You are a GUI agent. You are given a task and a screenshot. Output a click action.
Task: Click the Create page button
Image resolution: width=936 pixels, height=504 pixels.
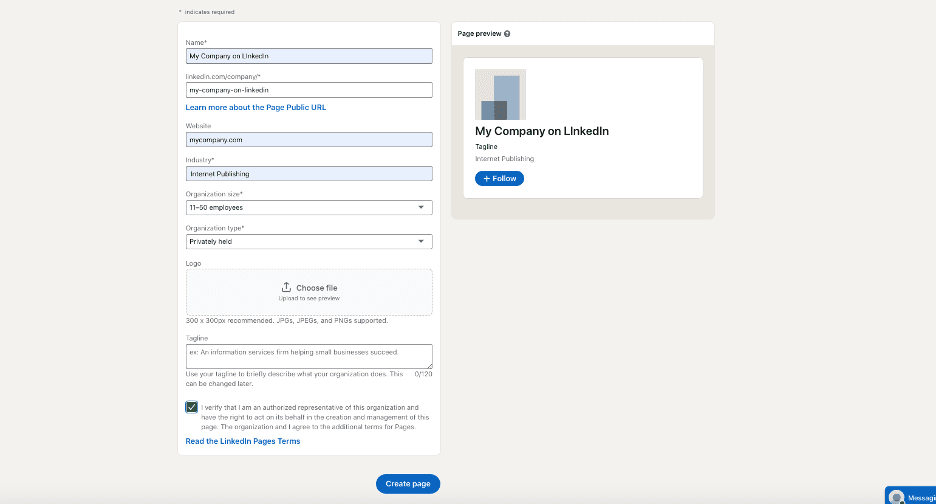pyautogui.click(x=408, y=484)
